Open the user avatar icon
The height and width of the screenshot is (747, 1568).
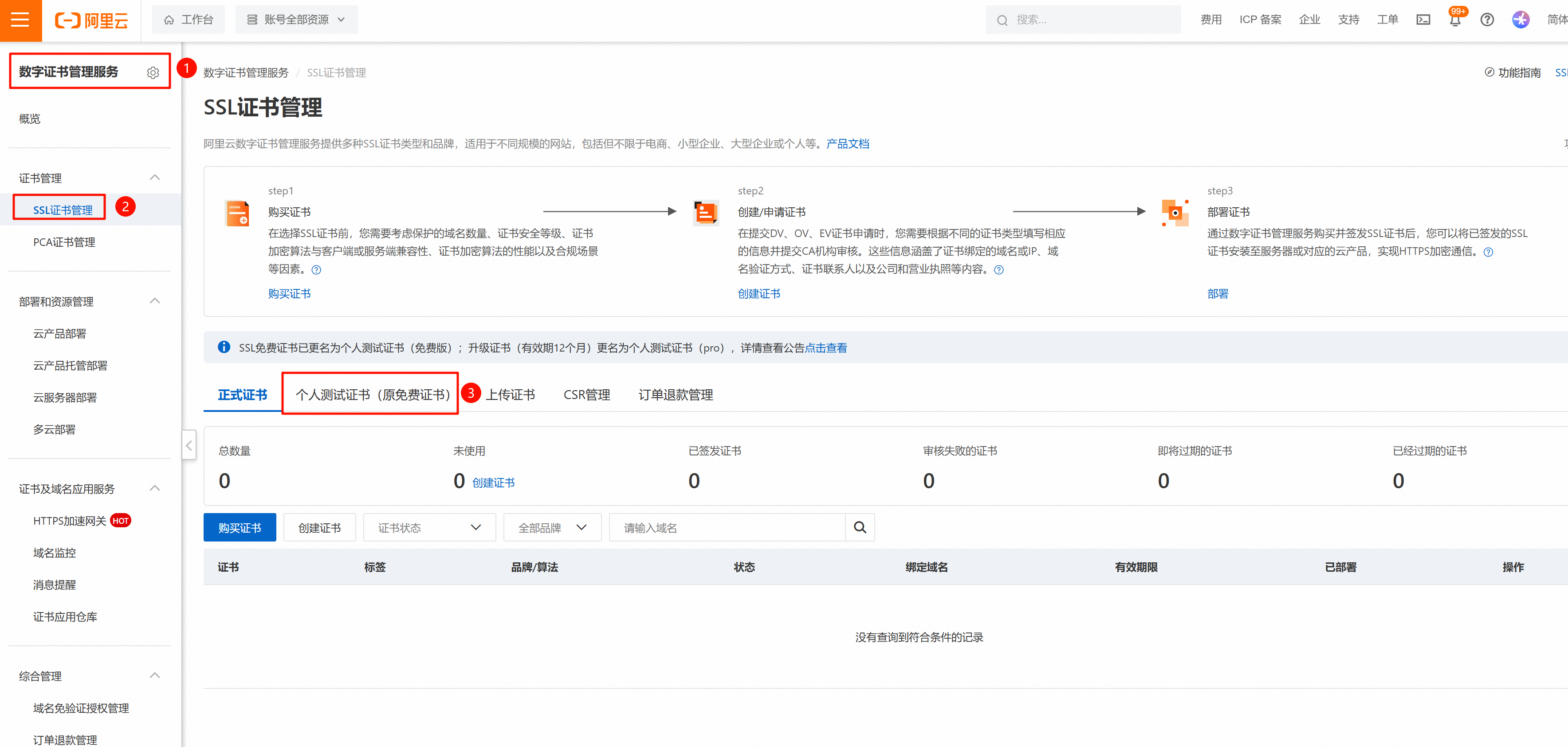click(x=1520, y=20)
